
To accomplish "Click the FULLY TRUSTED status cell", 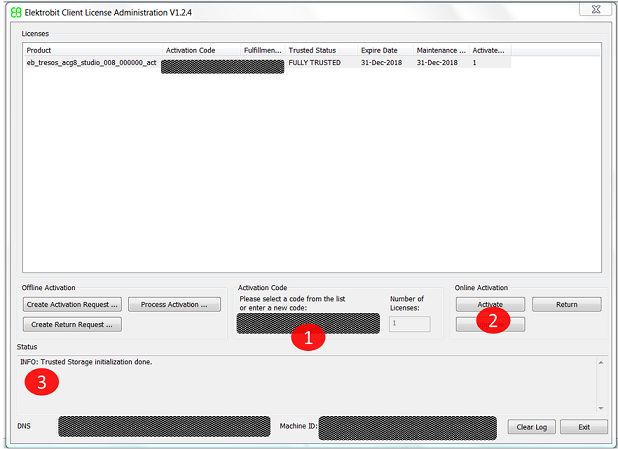I will (315, 63).
